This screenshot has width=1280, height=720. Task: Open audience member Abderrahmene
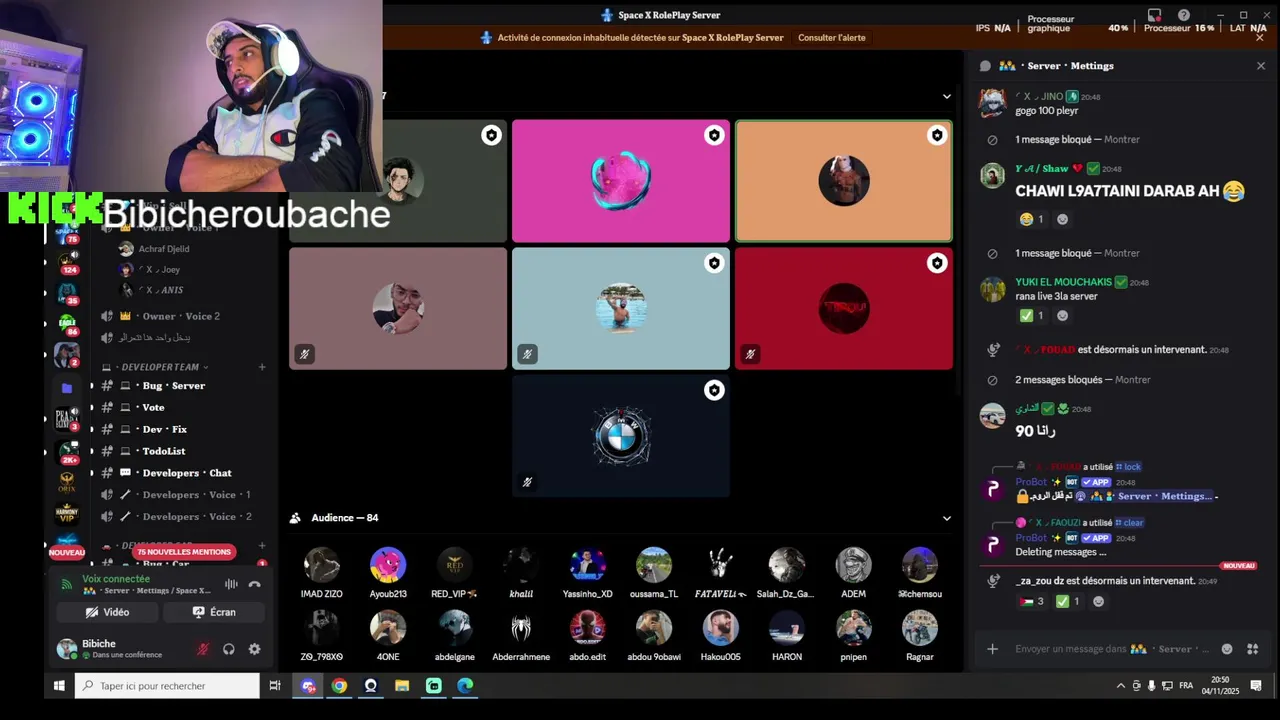(521, 636)
